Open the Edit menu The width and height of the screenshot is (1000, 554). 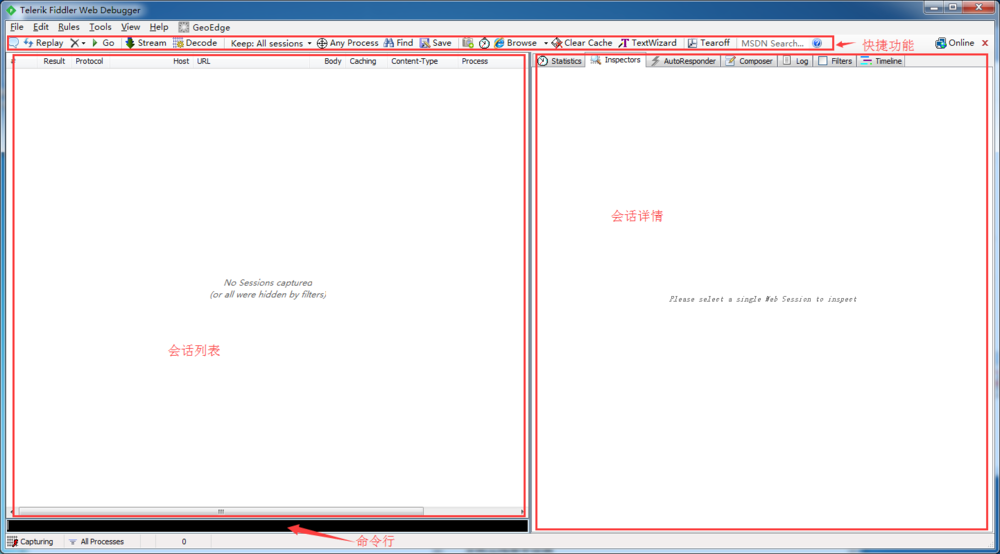[41, 27]
